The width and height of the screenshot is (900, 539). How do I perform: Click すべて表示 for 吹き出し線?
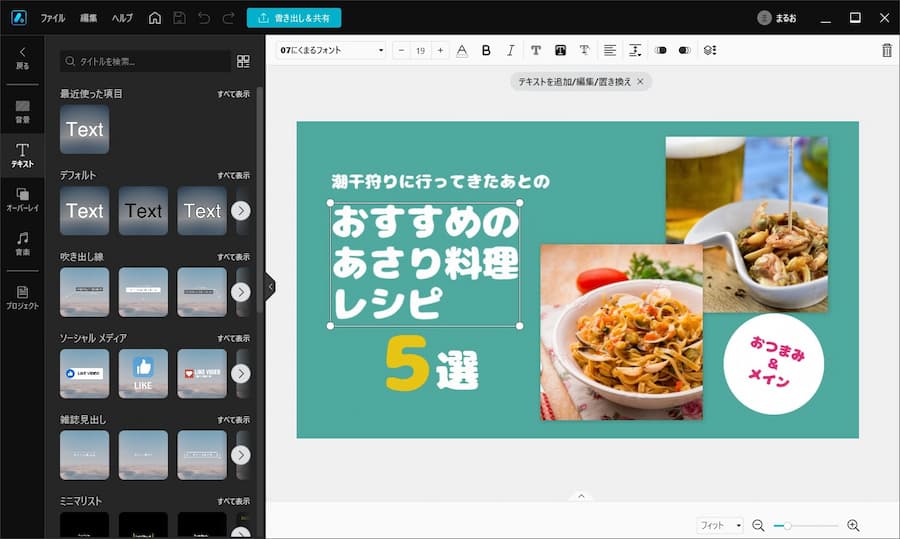(234, 257)
